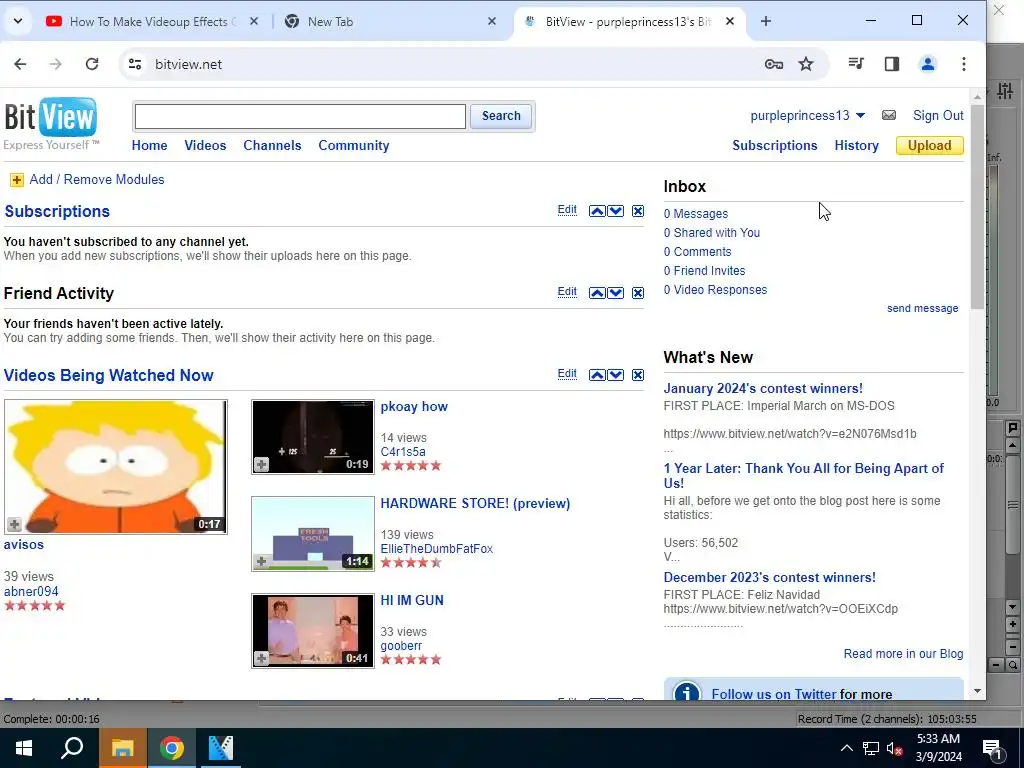Image resolution: width=1024 pixels, height=768 pixels.
Task: Go to Subscriptions in top navigation
Action: point(775,146)
